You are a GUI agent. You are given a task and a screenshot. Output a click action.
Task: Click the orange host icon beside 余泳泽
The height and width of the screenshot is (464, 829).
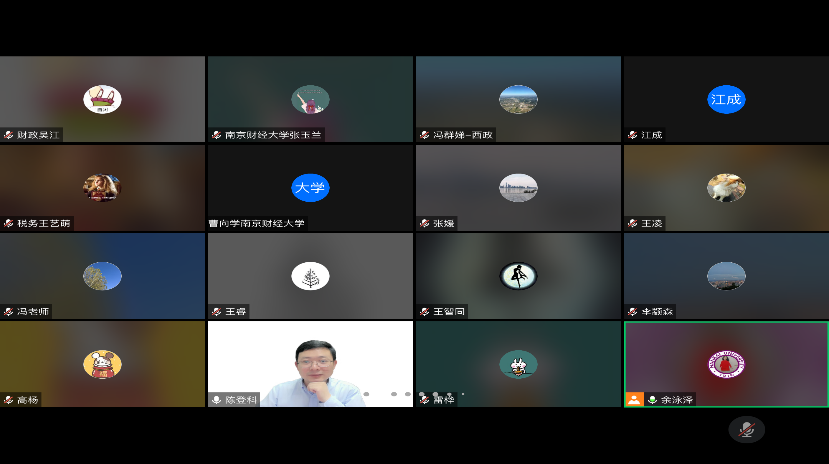click(x=633, y=399)
